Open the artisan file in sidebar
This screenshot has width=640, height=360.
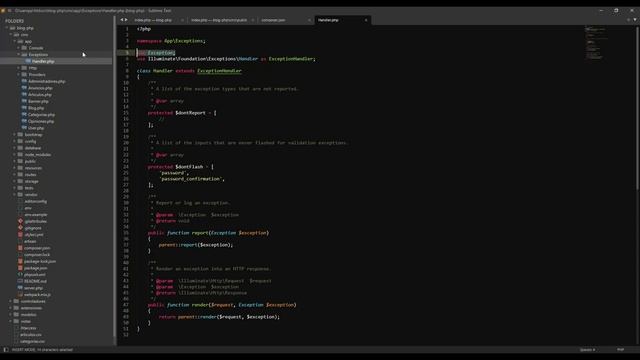click(x=30, y=241)
